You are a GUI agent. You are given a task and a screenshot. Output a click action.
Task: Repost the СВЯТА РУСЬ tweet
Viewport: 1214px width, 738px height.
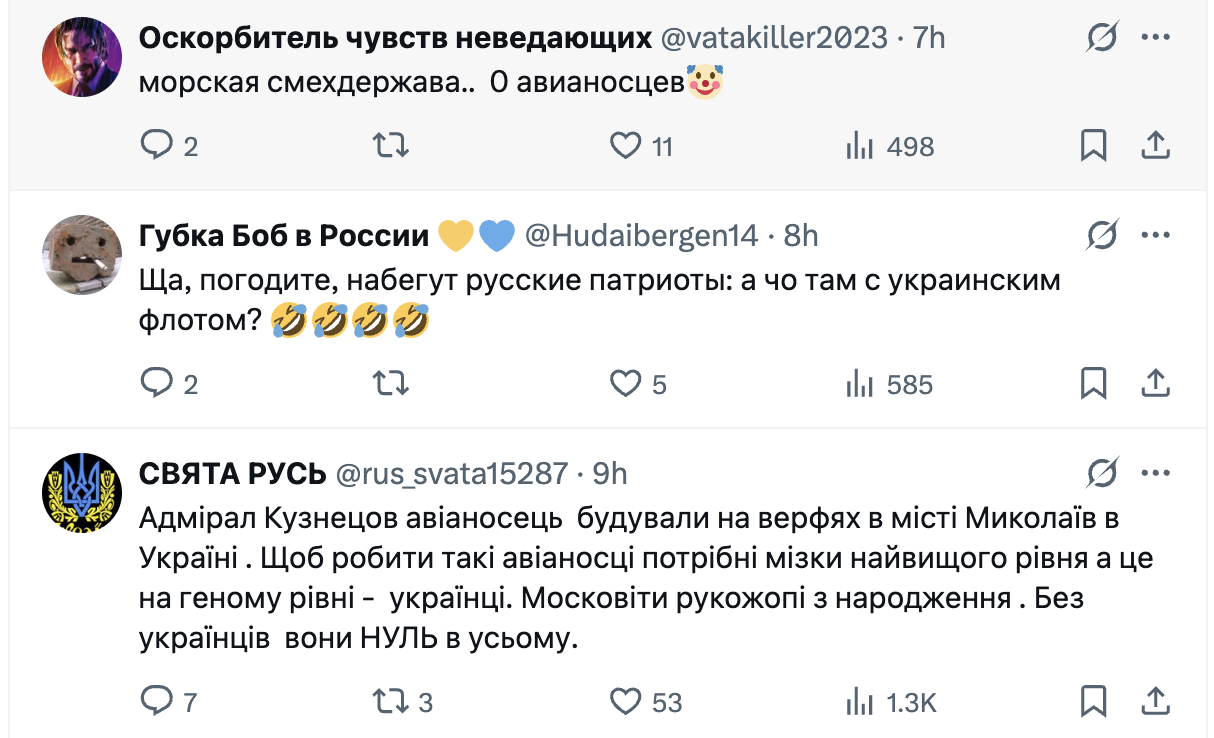coord(390,701)
